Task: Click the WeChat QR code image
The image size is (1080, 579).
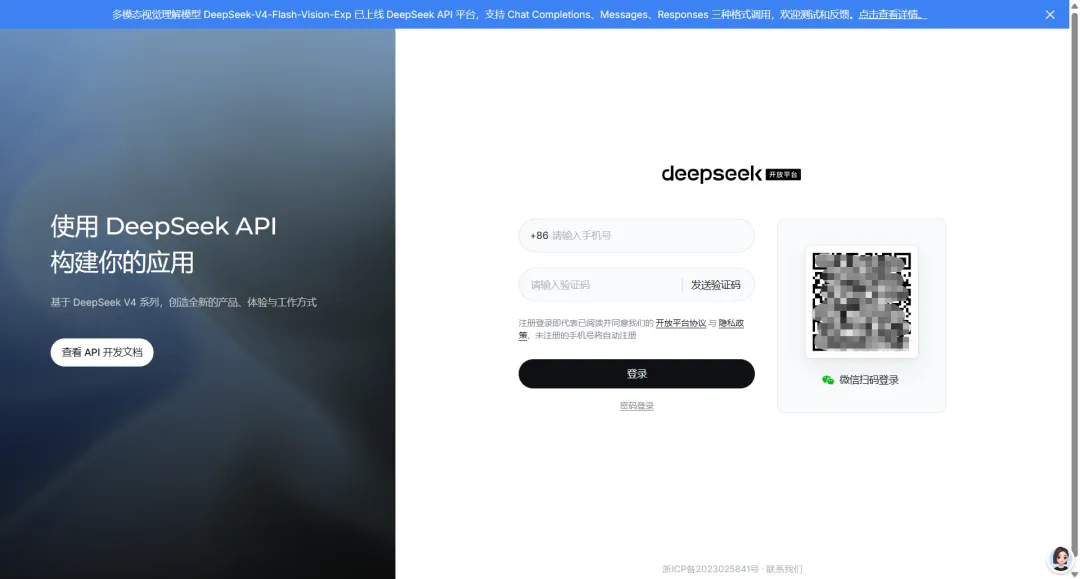Action: (862, 302)
